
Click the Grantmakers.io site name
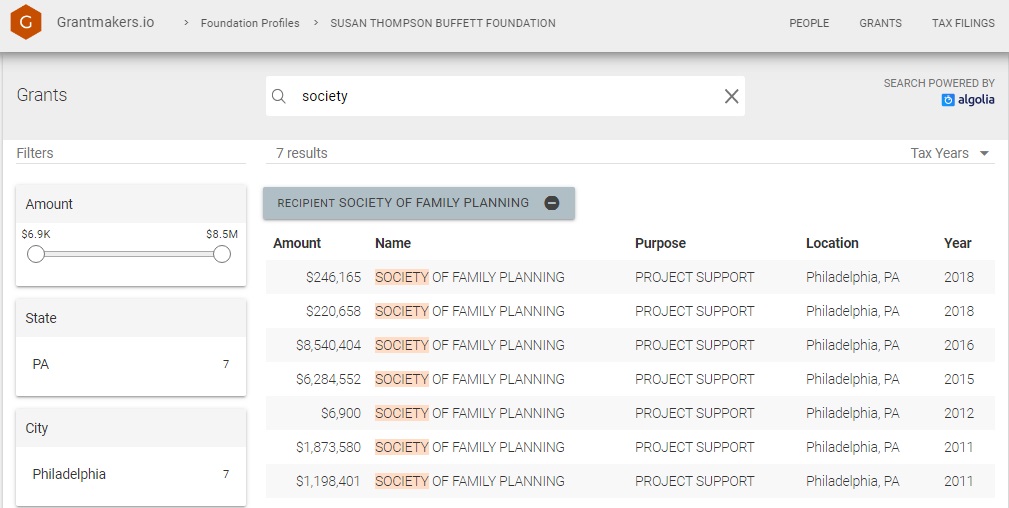point(106,22)
